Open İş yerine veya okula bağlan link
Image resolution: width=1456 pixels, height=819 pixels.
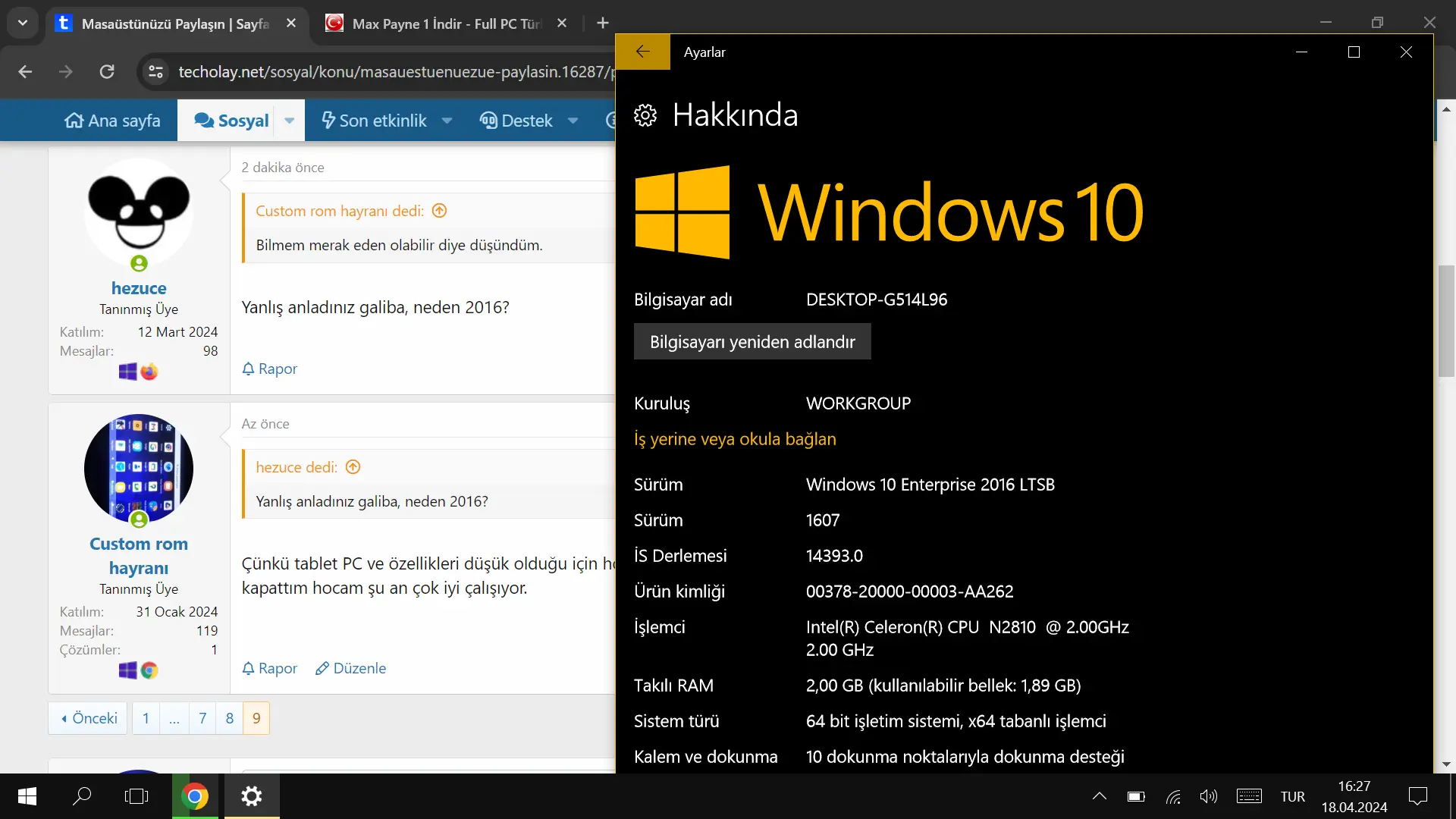[x=735, y=439]
